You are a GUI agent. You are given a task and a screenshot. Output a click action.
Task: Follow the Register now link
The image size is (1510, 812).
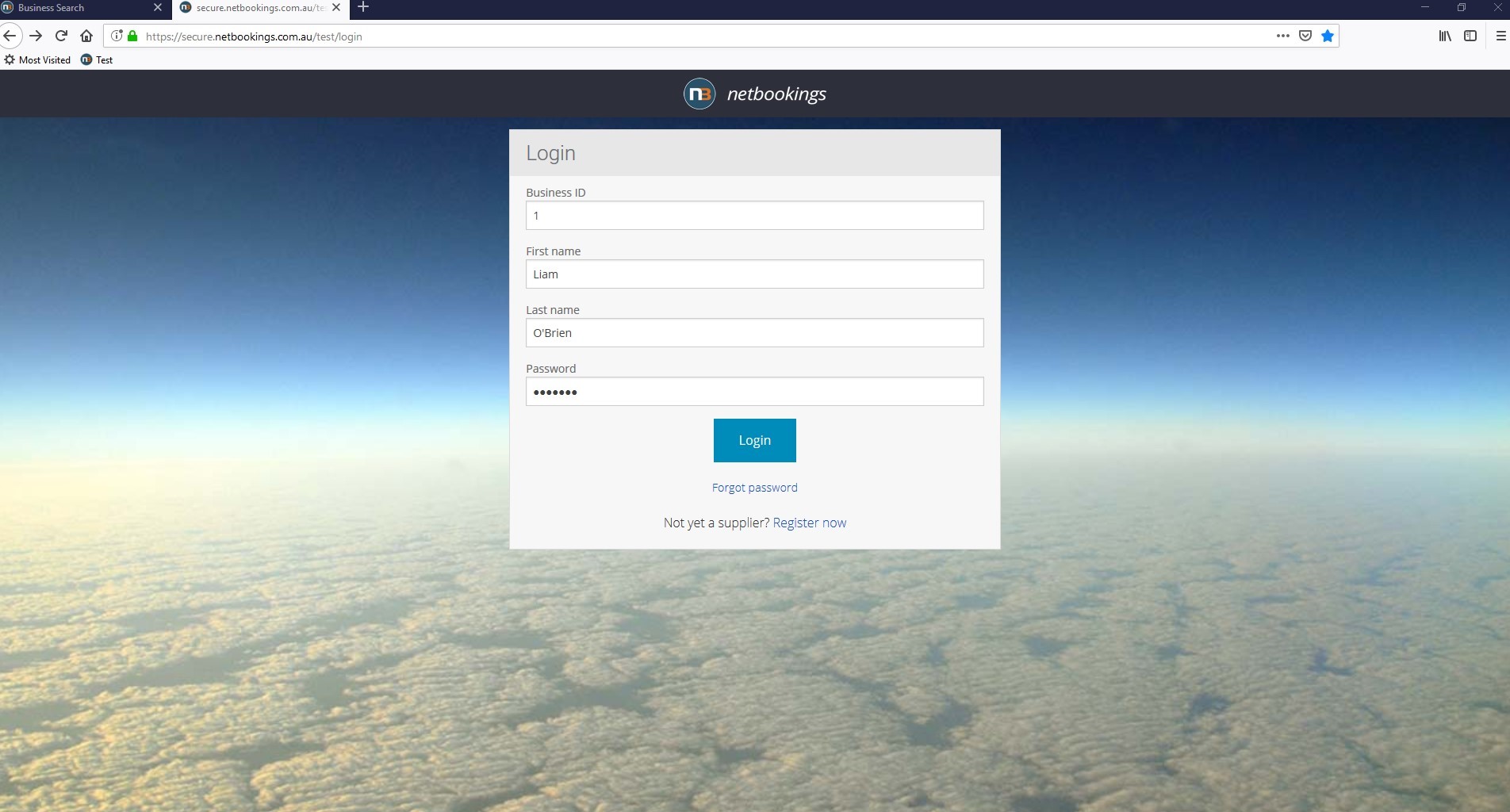tap(809, 523)
